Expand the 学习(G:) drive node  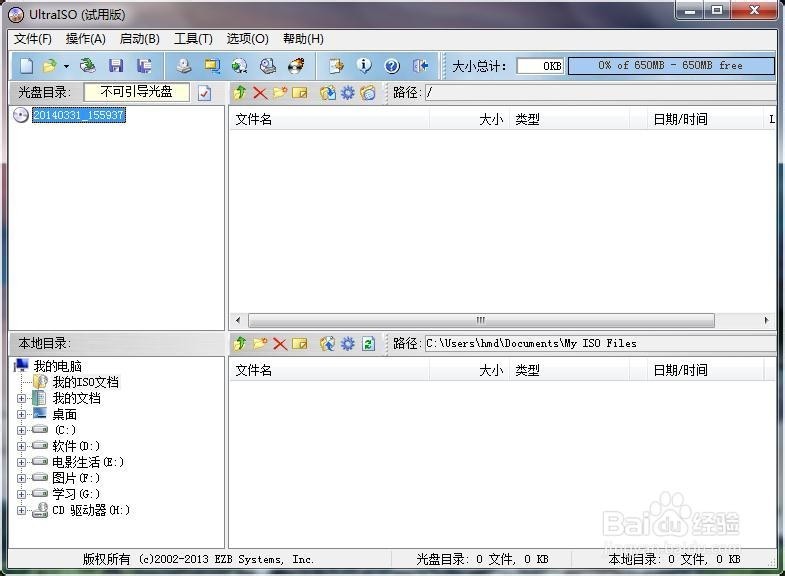pyautogui.click(x=21, y=494)
